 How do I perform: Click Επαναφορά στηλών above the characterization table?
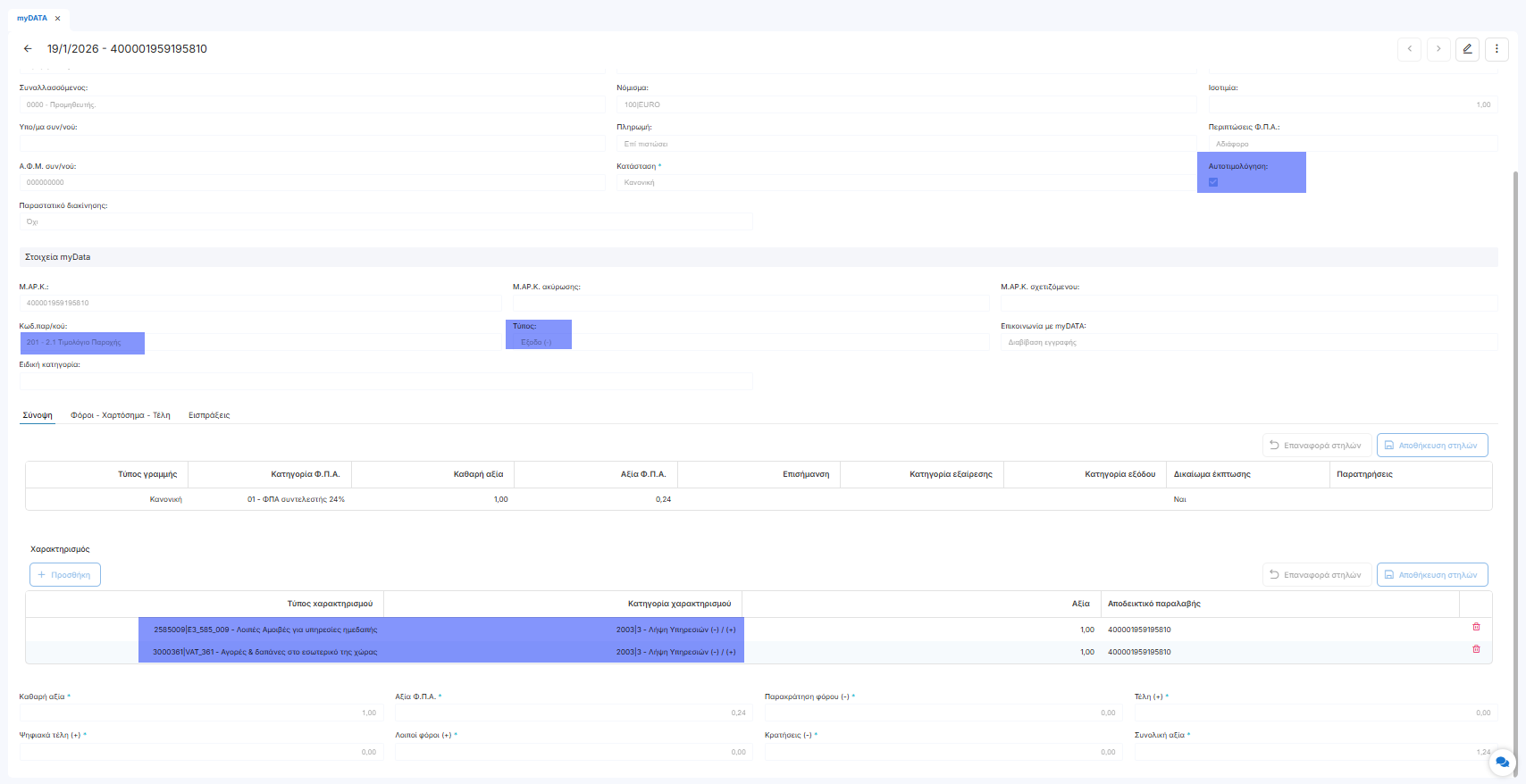(x=1316, y=575)
